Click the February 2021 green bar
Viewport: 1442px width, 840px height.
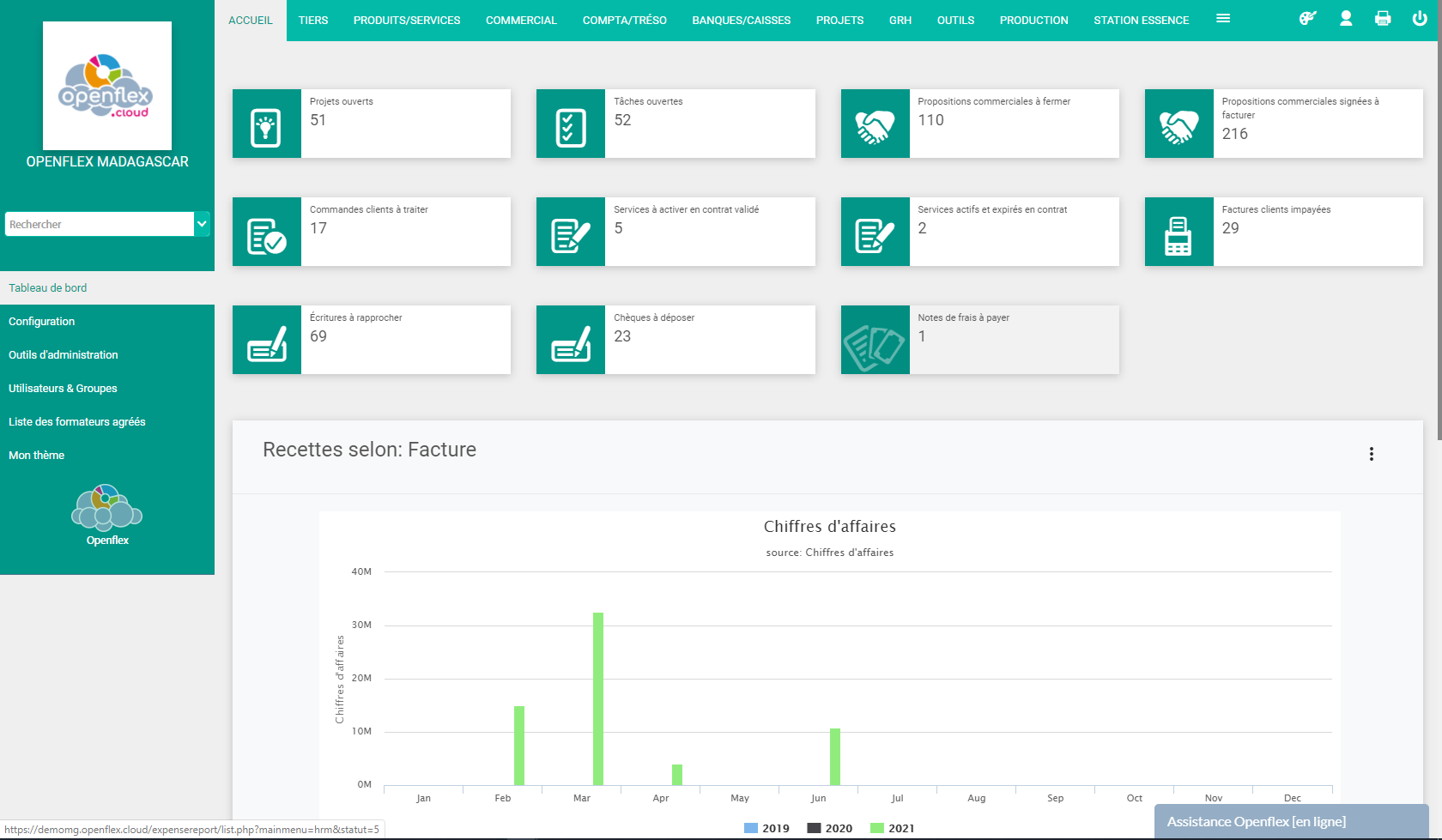519,746
